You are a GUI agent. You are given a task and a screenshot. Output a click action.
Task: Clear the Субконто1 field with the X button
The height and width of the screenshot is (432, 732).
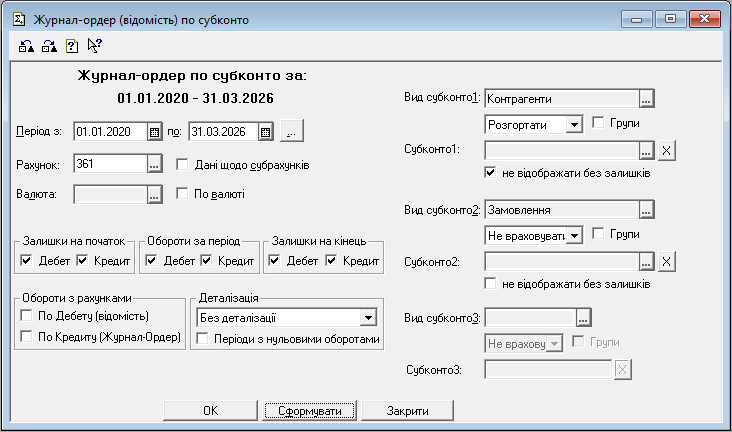click(x=668, y=150)
